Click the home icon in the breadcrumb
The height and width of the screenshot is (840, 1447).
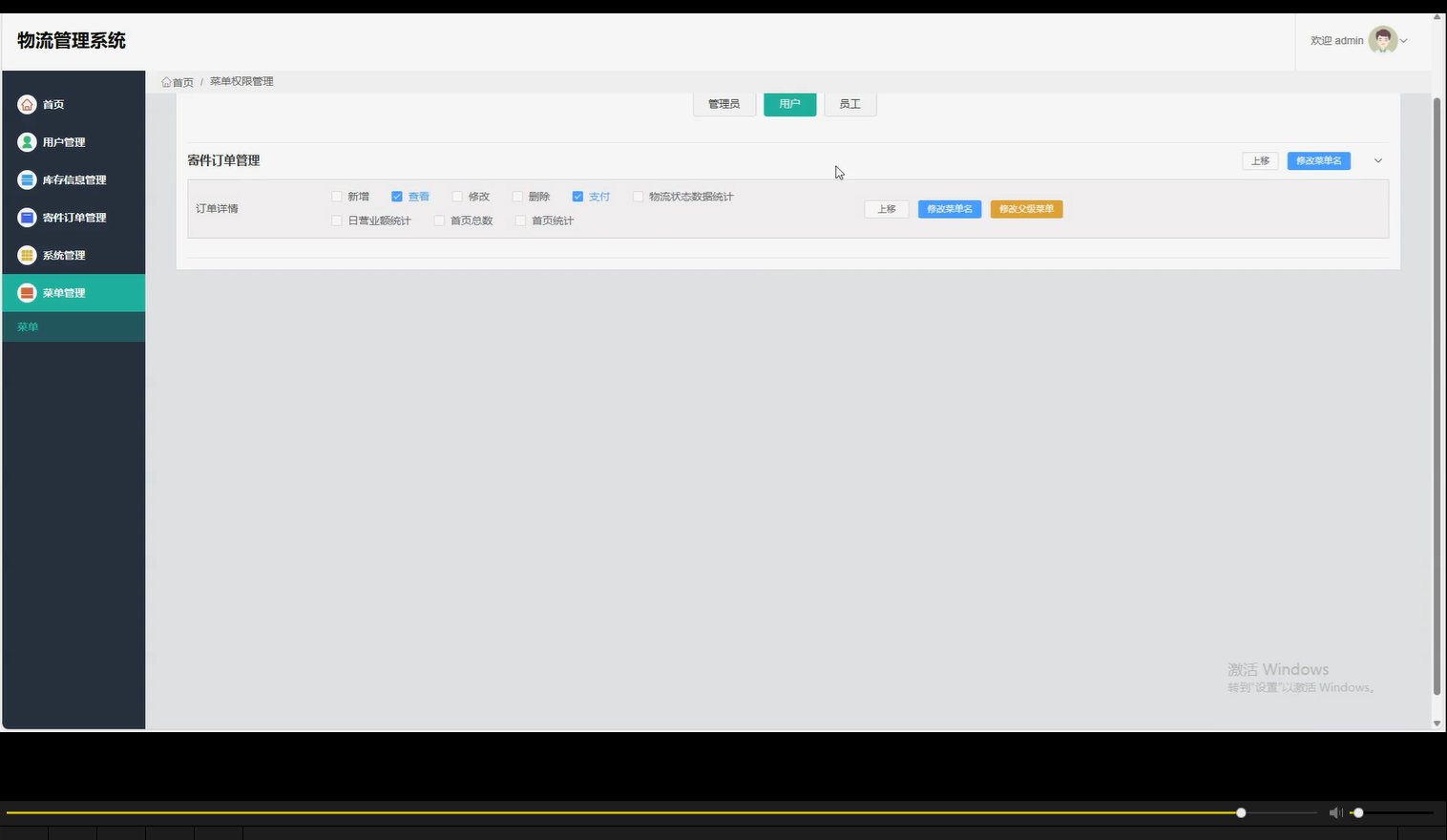[x=166, y=81]
